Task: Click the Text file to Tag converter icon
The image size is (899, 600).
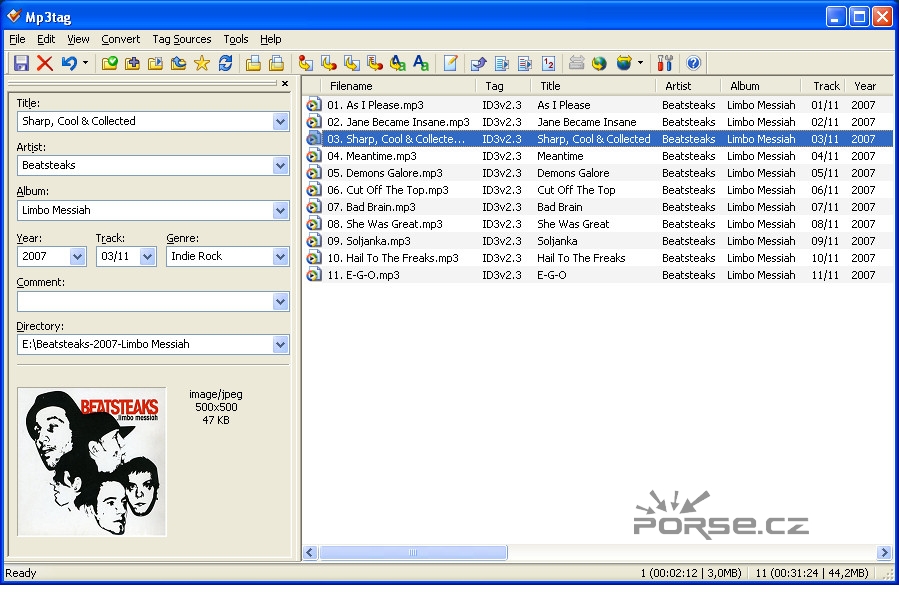Action: [x=374, y=63]
